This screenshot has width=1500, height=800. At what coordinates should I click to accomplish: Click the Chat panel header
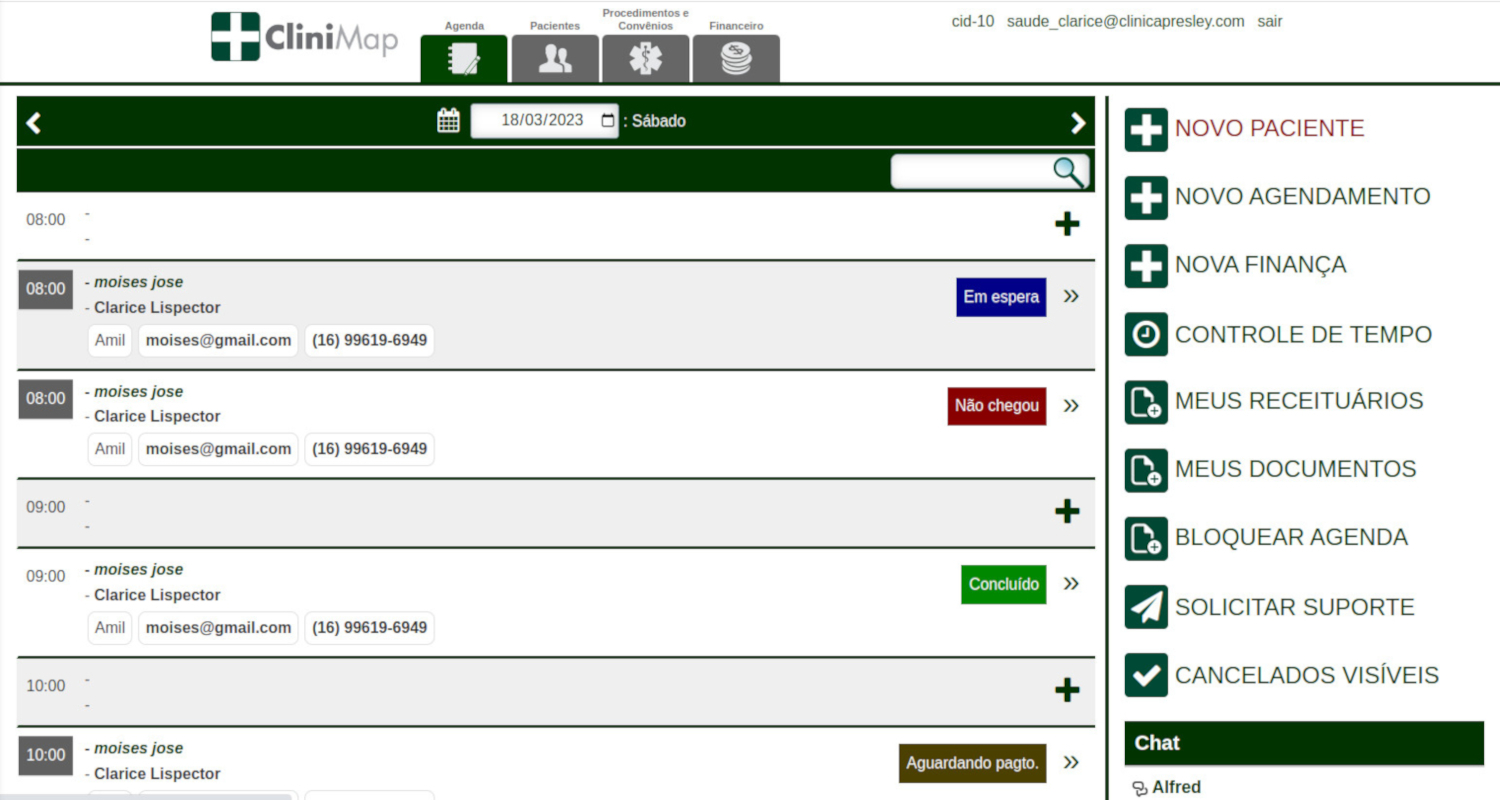[x=1304, y=743]
